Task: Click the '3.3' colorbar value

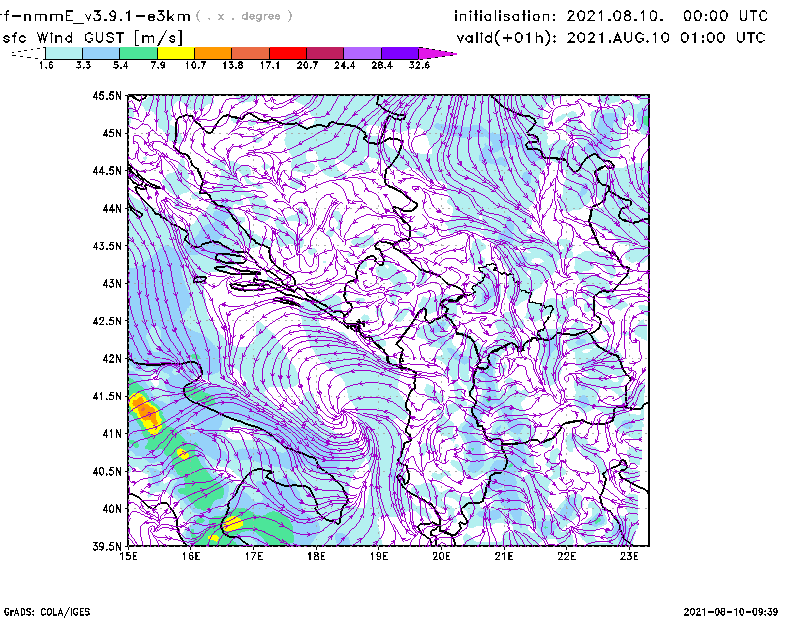Action: 83,65
